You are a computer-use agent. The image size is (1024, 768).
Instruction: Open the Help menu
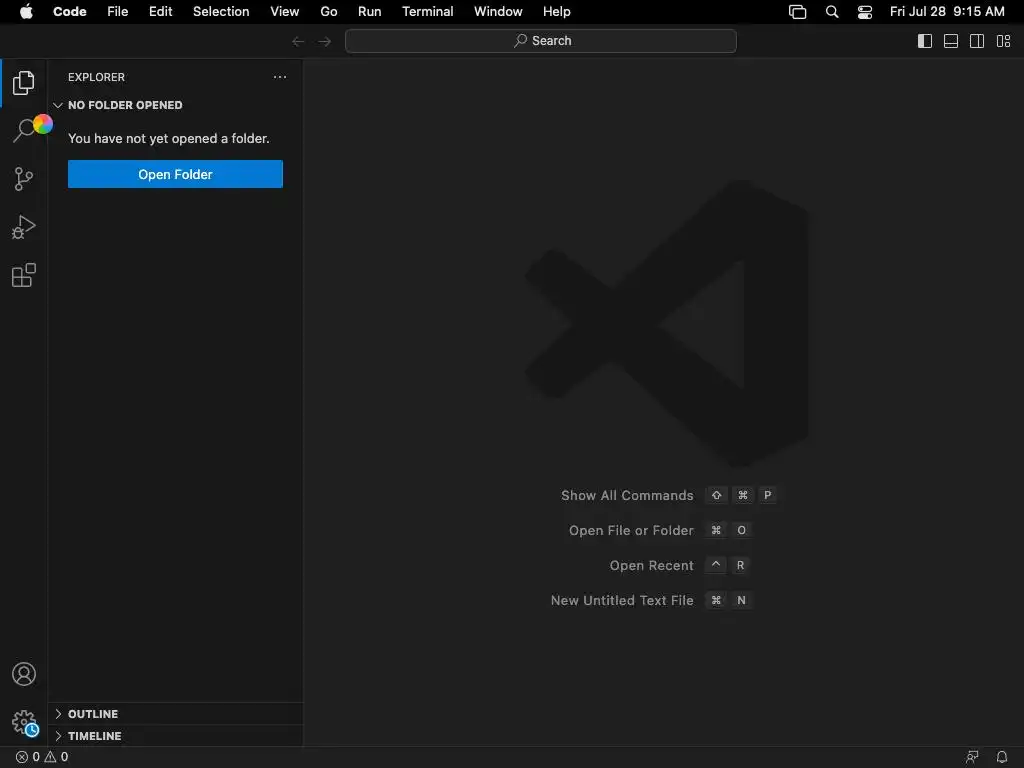coord(556,12)
